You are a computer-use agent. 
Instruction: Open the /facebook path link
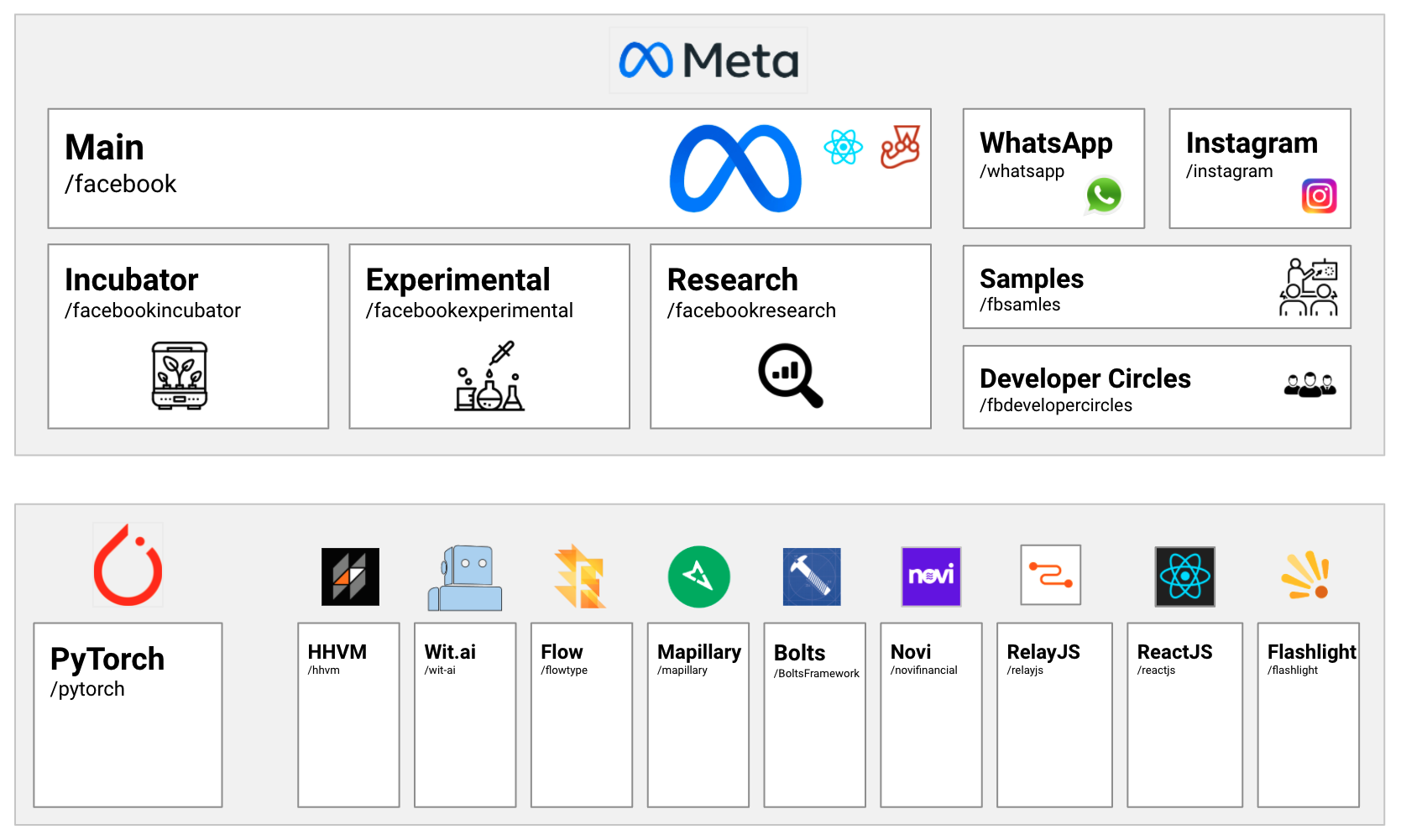pos(121,184)
